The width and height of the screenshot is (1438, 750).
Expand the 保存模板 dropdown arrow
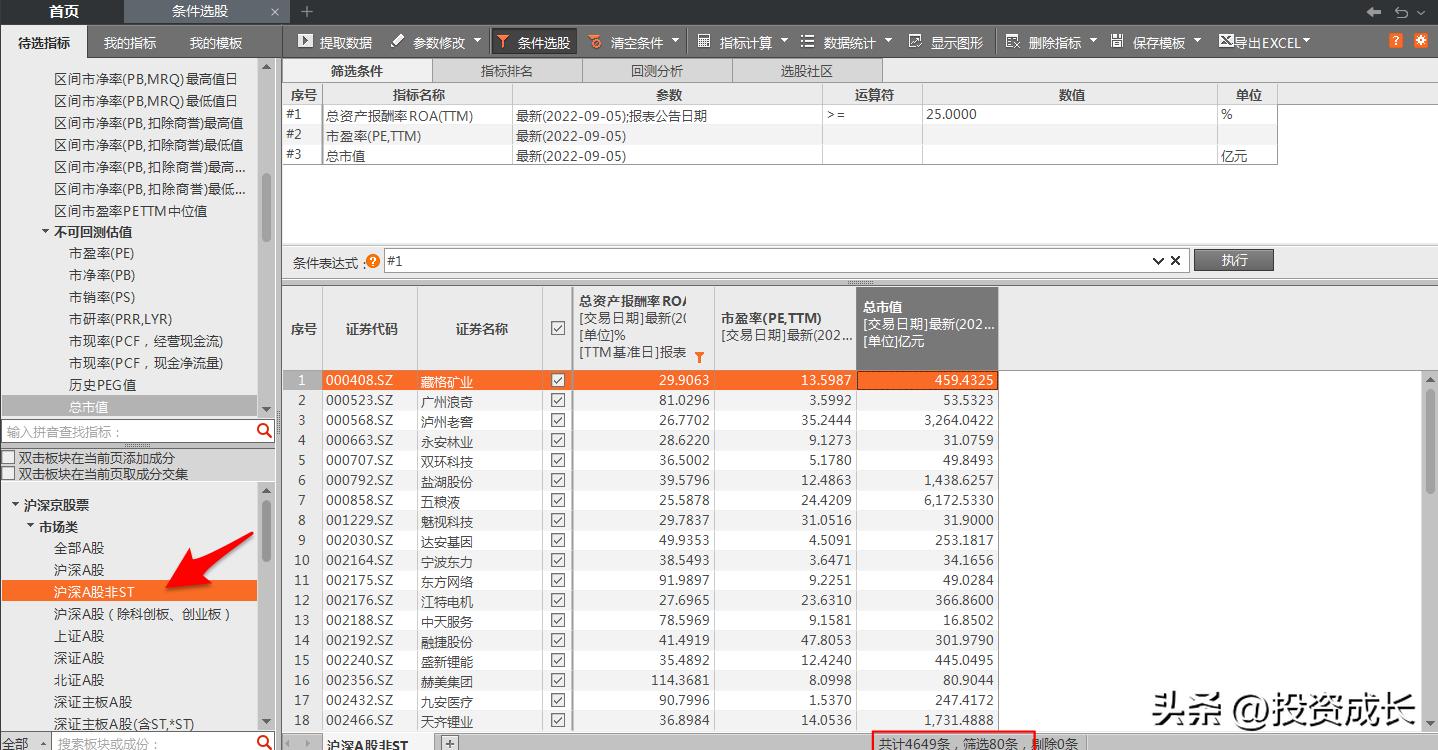(x=1197, y=41)
